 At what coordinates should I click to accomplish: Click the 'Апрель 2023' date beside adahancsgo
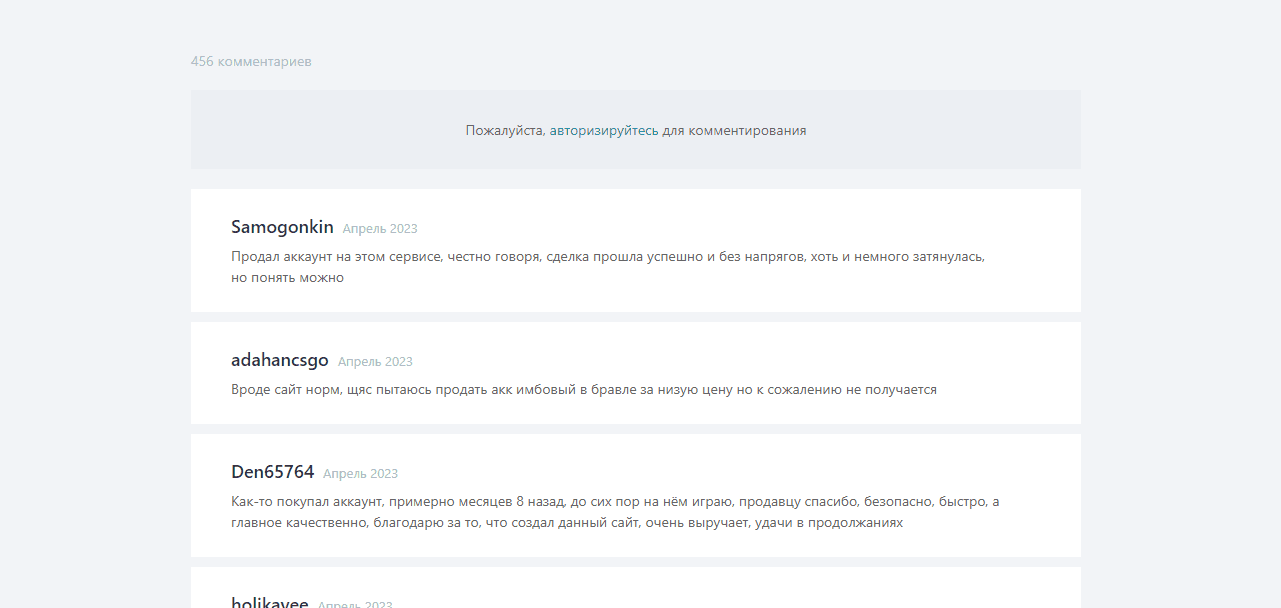point(375,362)
